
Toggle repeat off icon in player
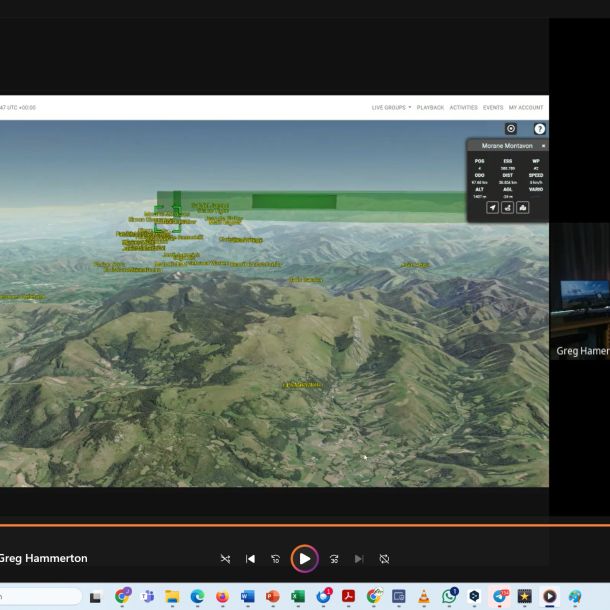(384, 559)
